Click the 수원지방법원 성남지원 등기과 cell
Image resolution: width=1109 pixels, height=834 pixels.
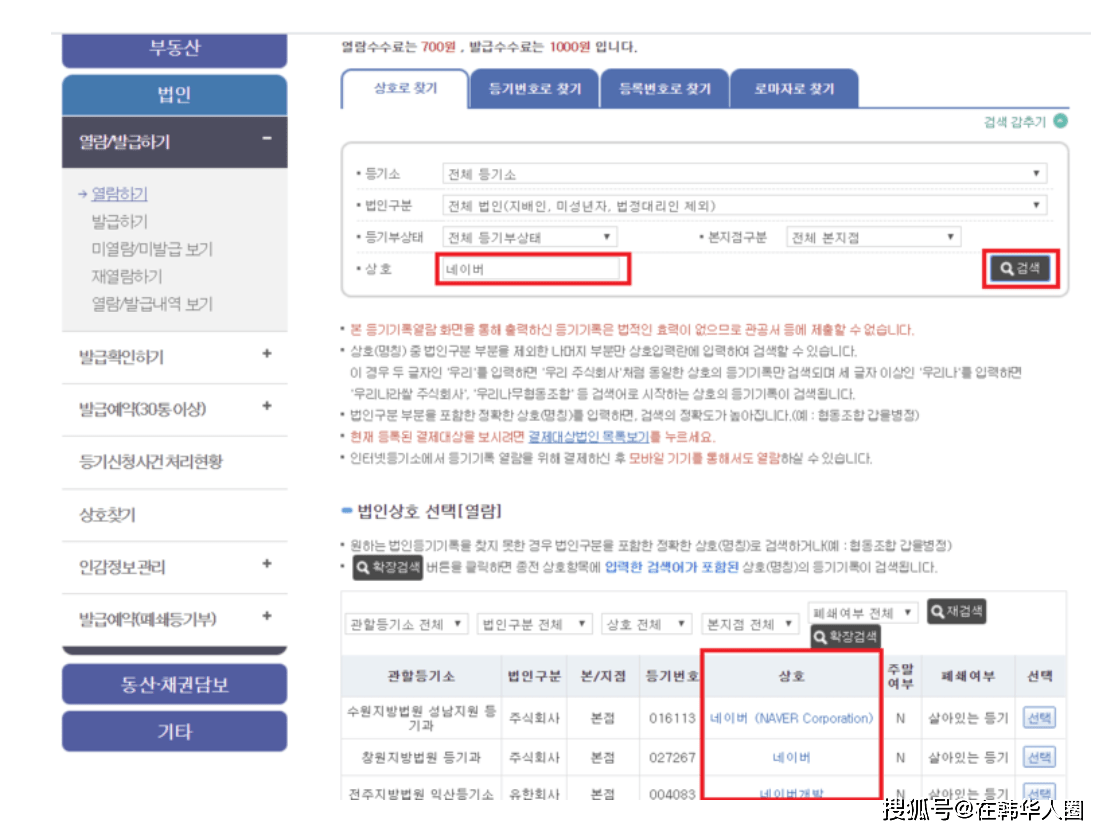(421, 718)
